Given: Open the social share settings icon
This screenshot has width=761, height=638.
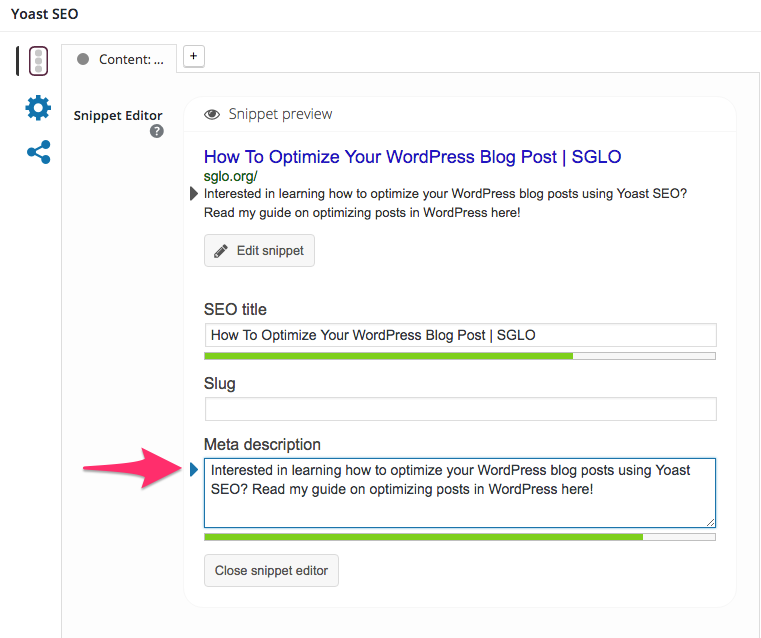Looking at the screenshot, I should pos(39,152).
